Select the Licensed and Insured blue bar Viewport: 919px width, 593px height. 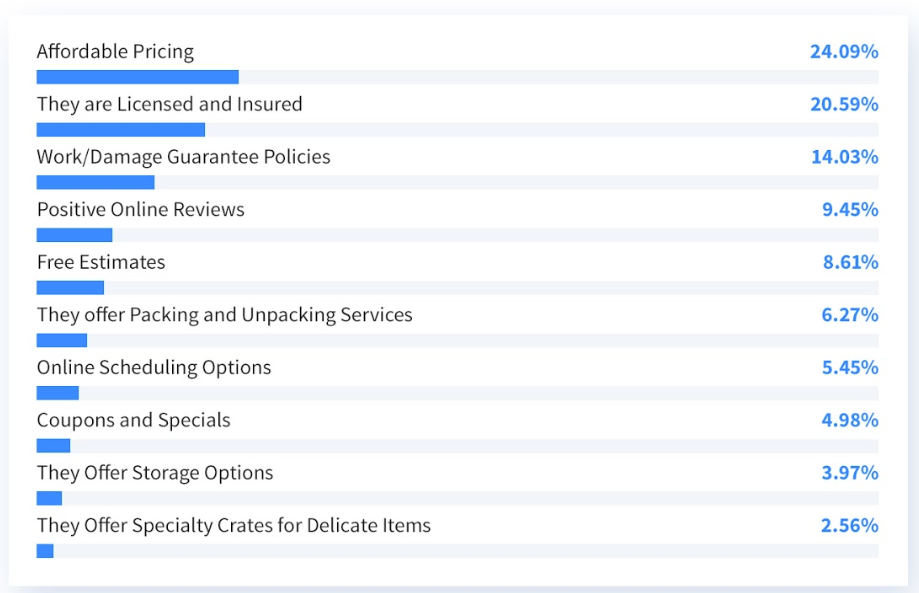[121, 129]
